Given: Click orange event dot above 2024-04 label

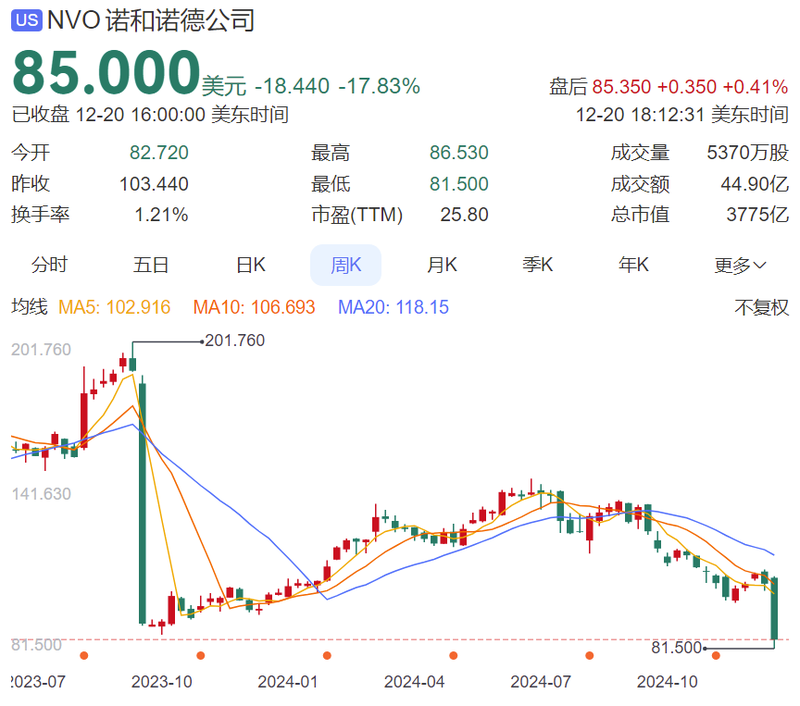Looking at the screenshot, I should (x=454, y=656).
